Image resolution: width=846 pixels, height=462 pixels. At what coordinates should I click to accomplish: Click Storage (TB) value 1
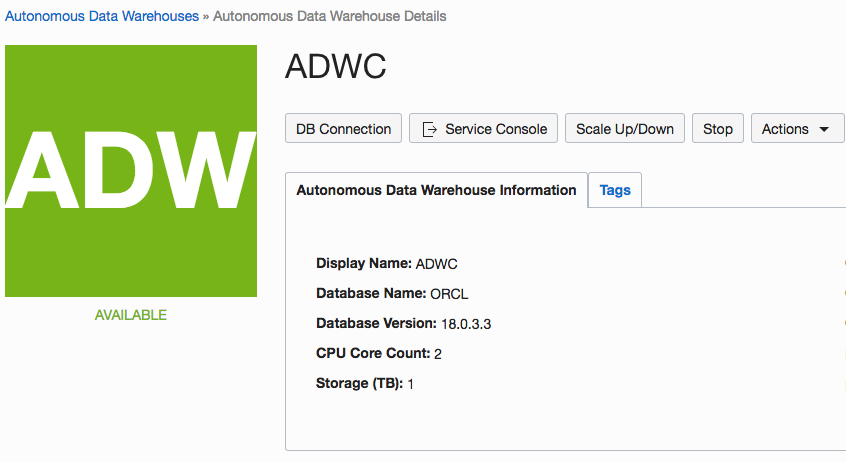tap(411, 384)
